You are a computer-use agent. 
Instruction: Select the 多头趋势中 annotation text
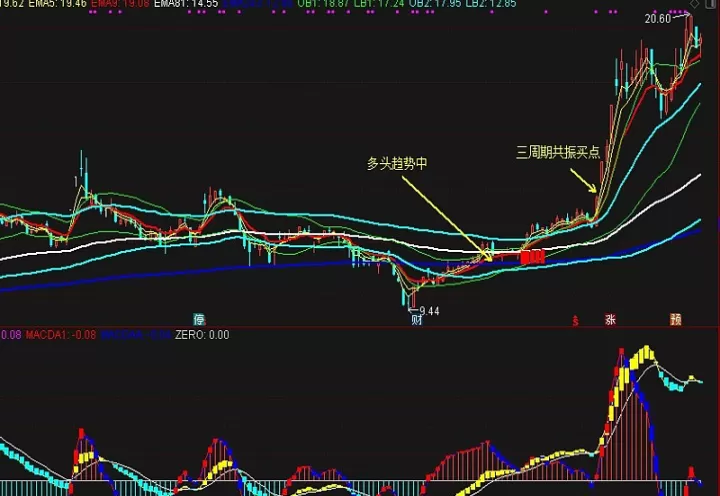coord(397,163)
